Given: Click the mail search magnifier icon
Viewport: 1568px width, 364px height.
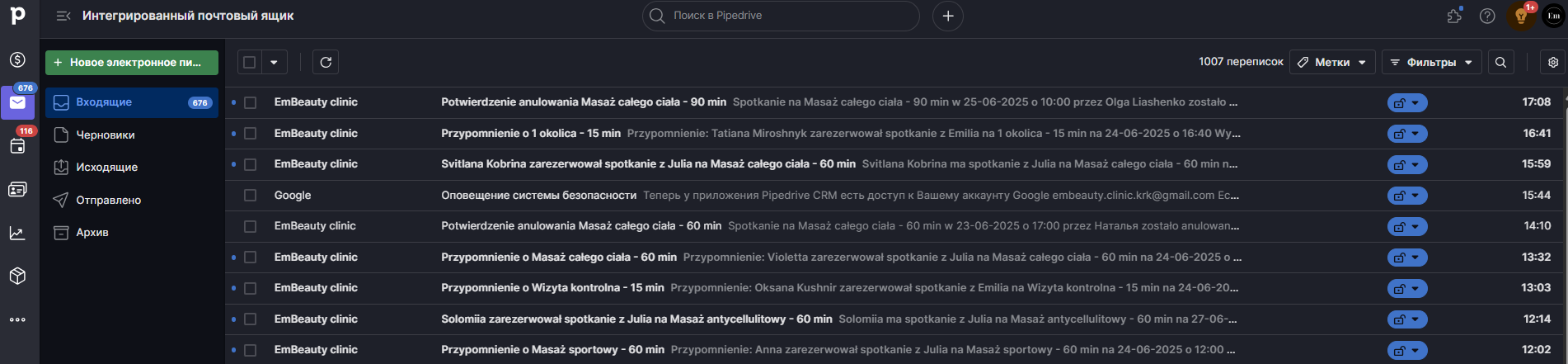Looking at the screenshot, I should (x=1500, y=62).
